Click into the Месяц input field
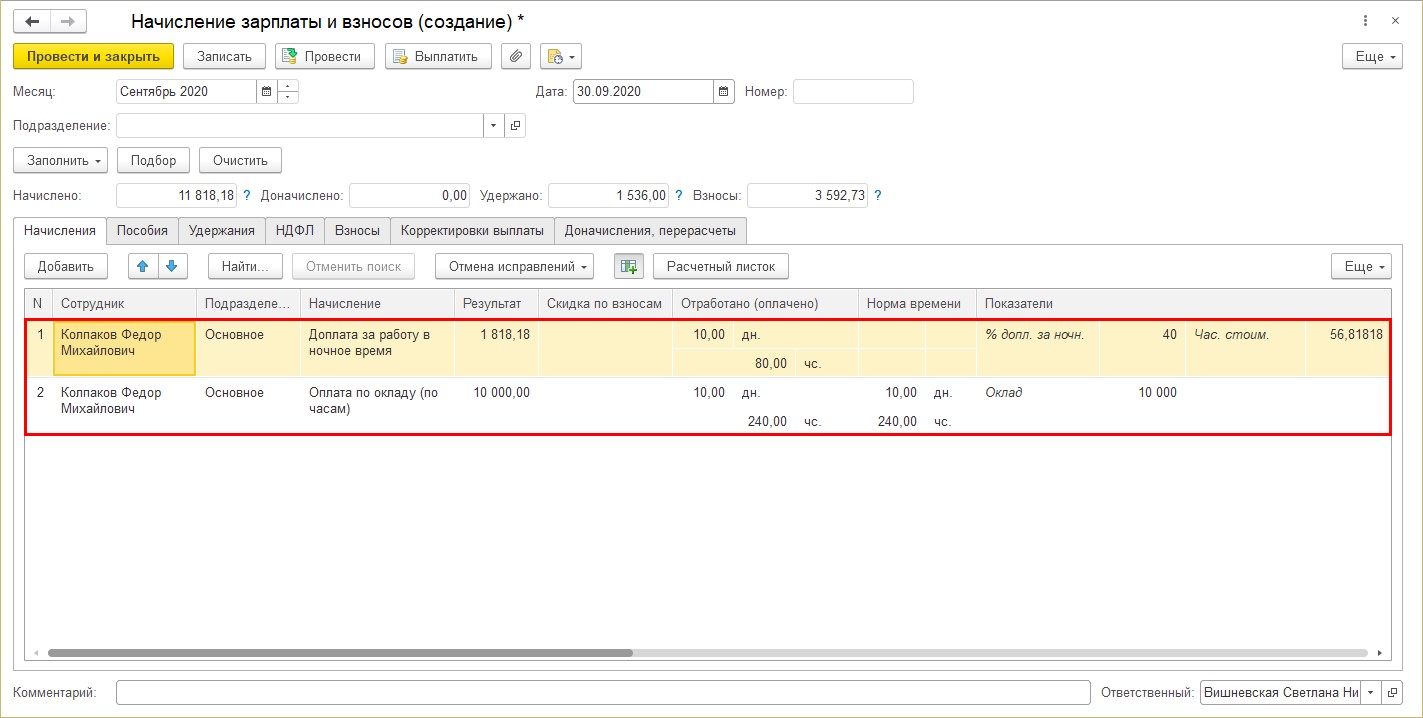Viewport: 1423px width, 718px height. [x=186, y=91]
